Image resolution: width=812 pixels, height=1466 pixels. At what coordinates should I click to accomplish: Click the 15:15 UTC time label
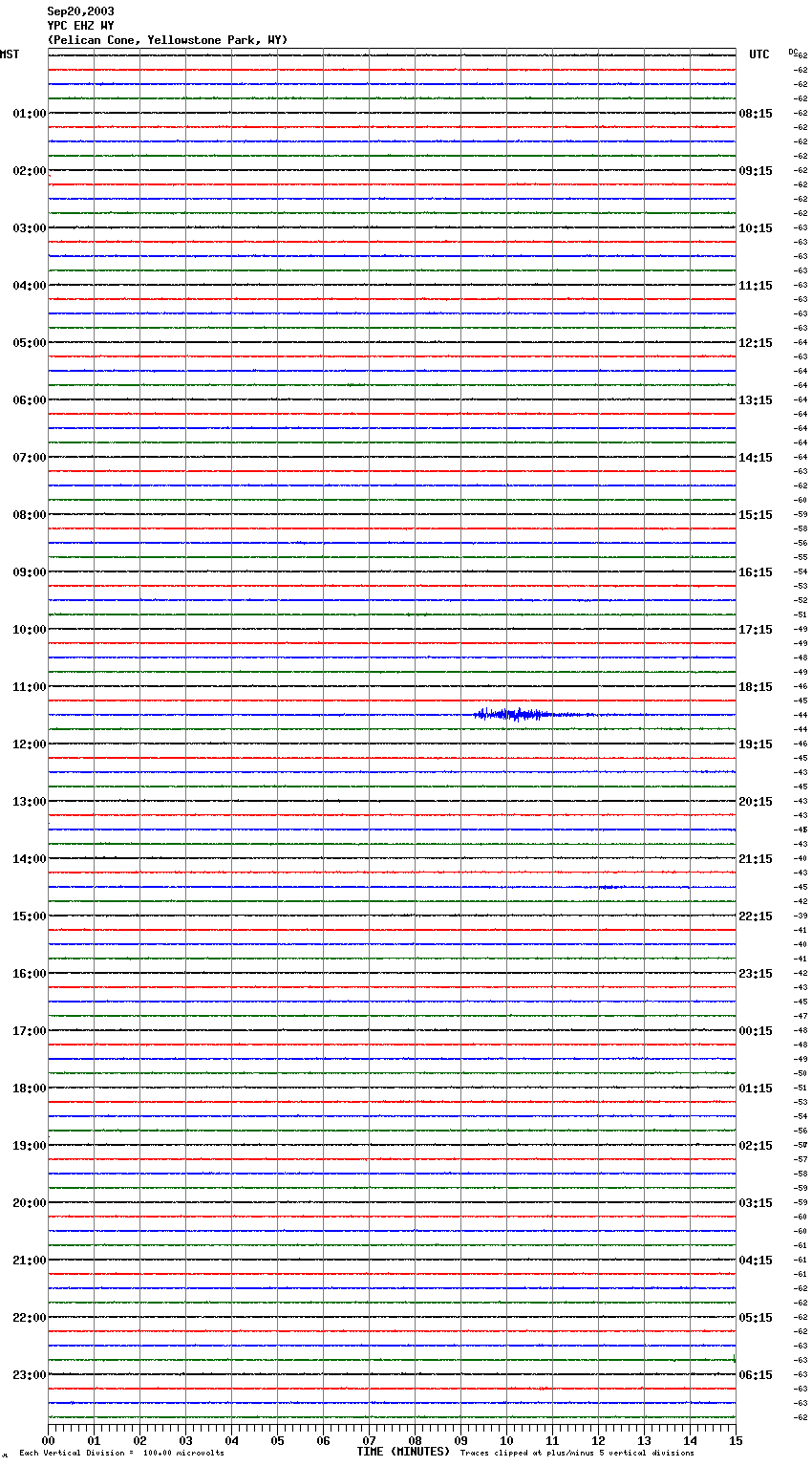pos(756,515)
